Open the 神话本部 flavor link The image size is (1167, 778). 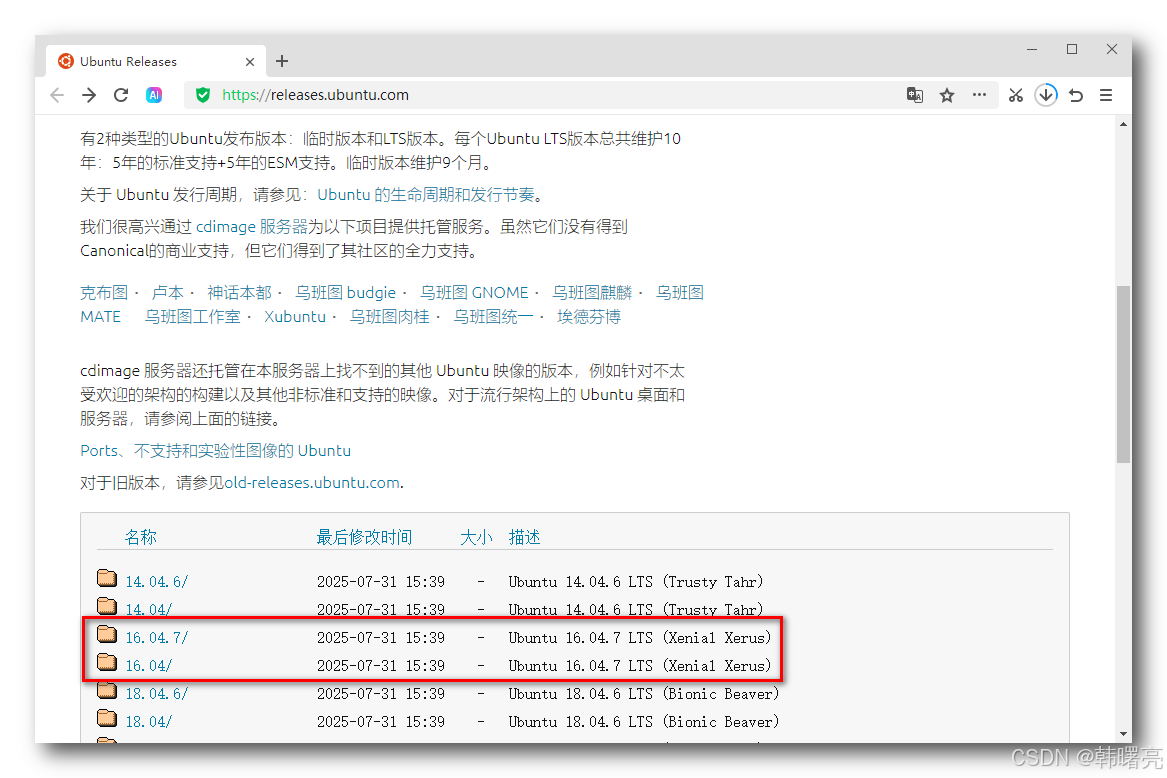(x=239, y=293)
